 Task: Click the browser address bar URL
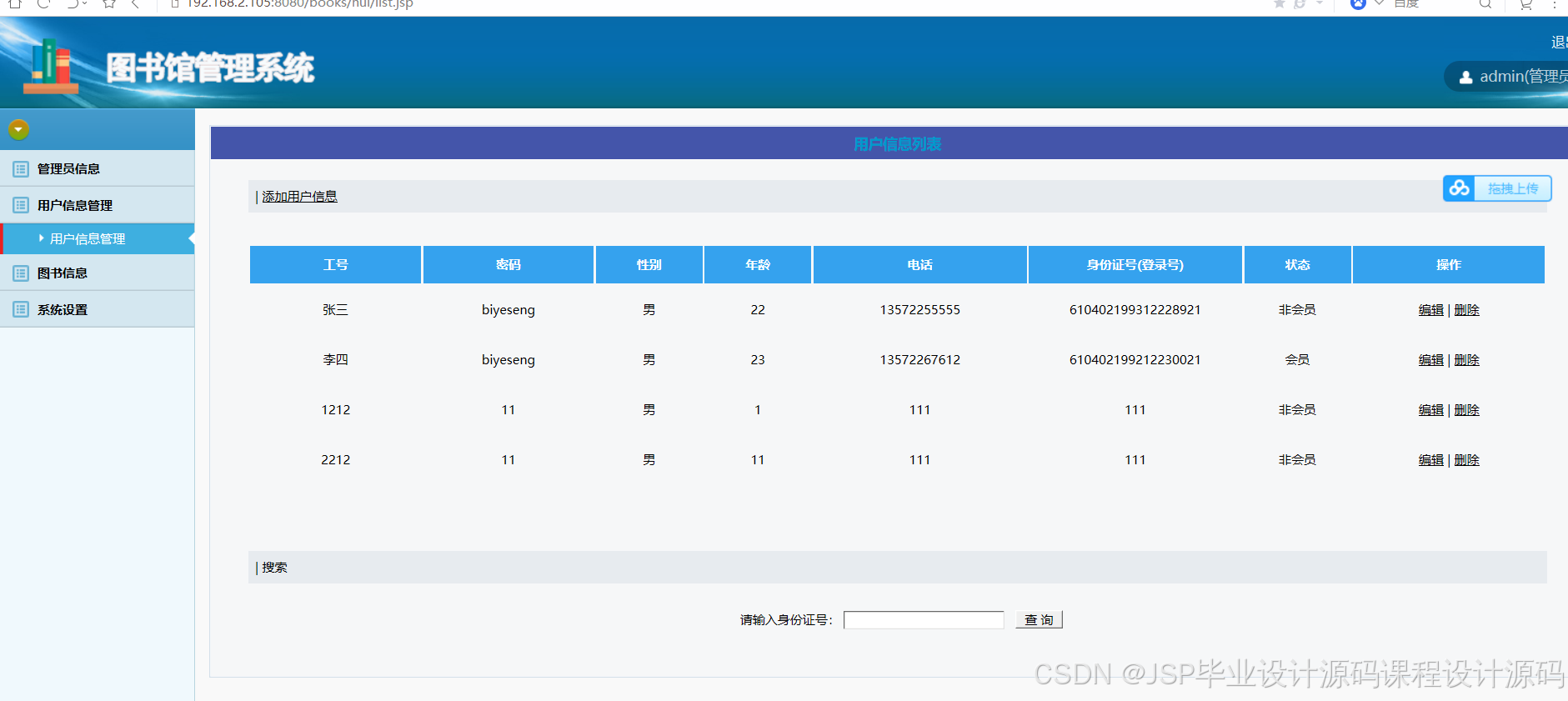(x=299, y=4)
